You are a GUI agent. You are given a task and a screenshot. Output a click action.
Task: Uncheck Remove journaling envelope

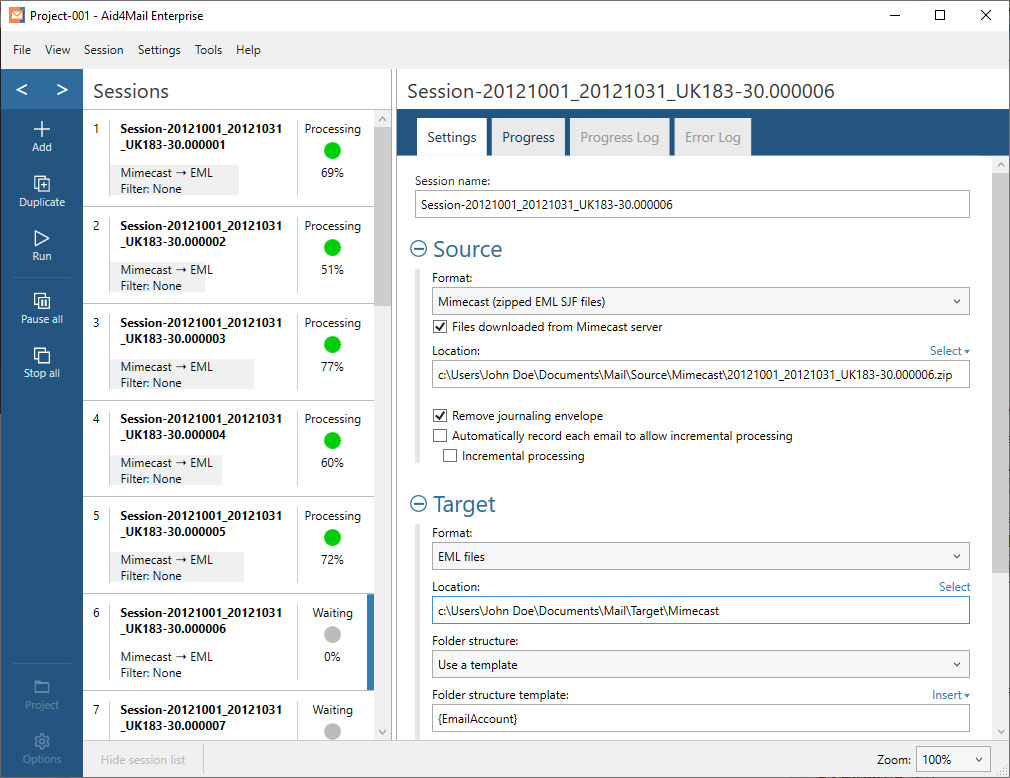[440, 415]
